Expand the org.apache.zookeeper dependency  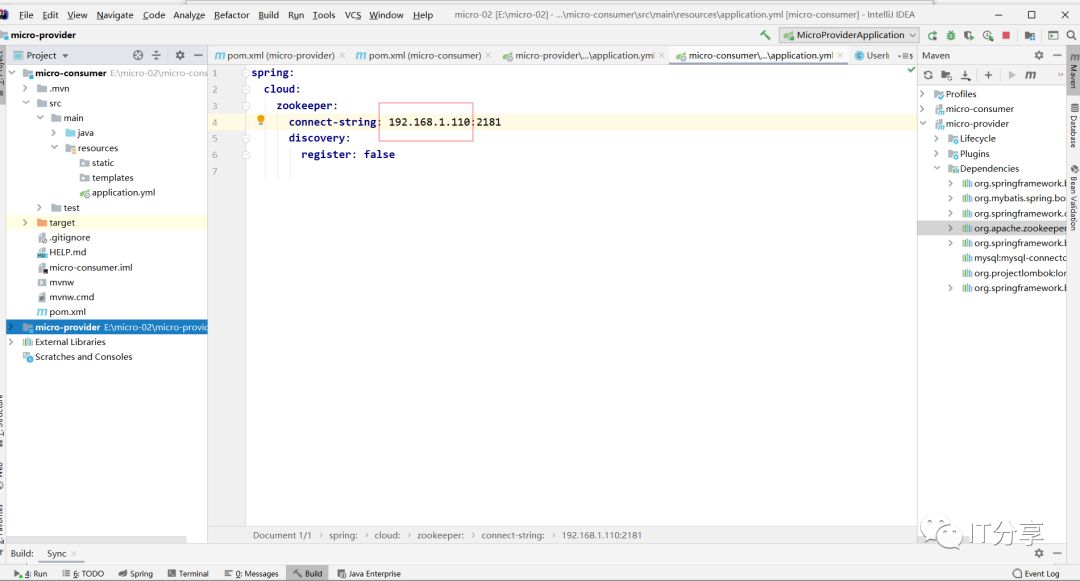click(951, 228)
